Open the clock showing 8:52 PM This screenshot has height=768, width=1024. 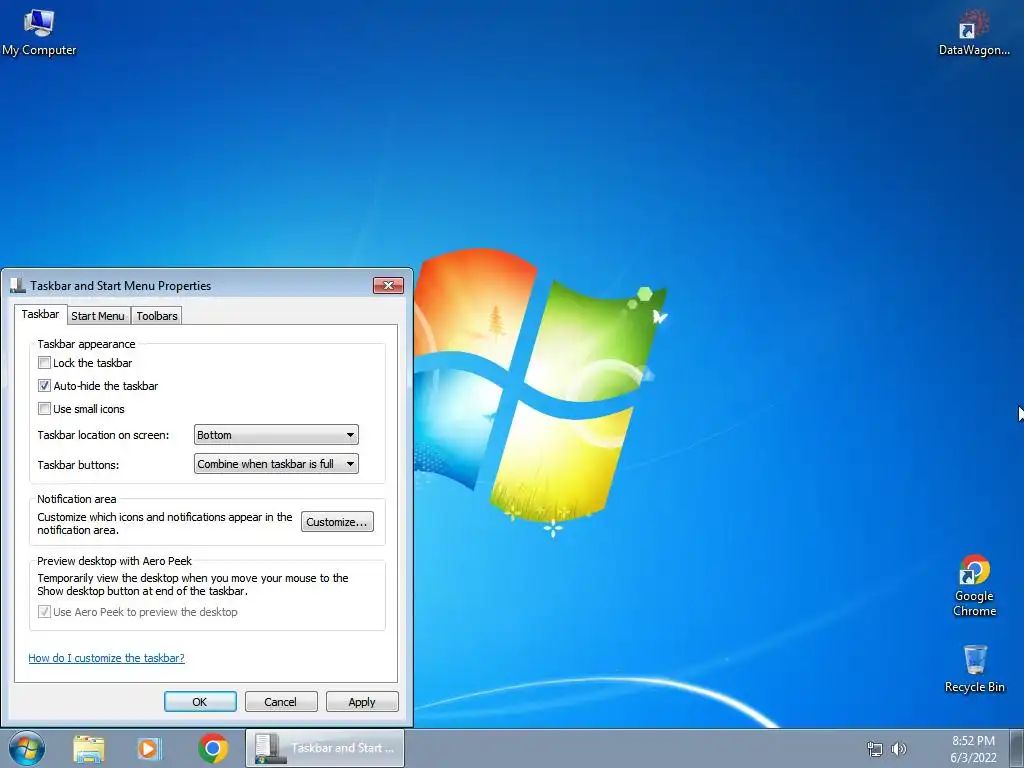click(973, 749)
